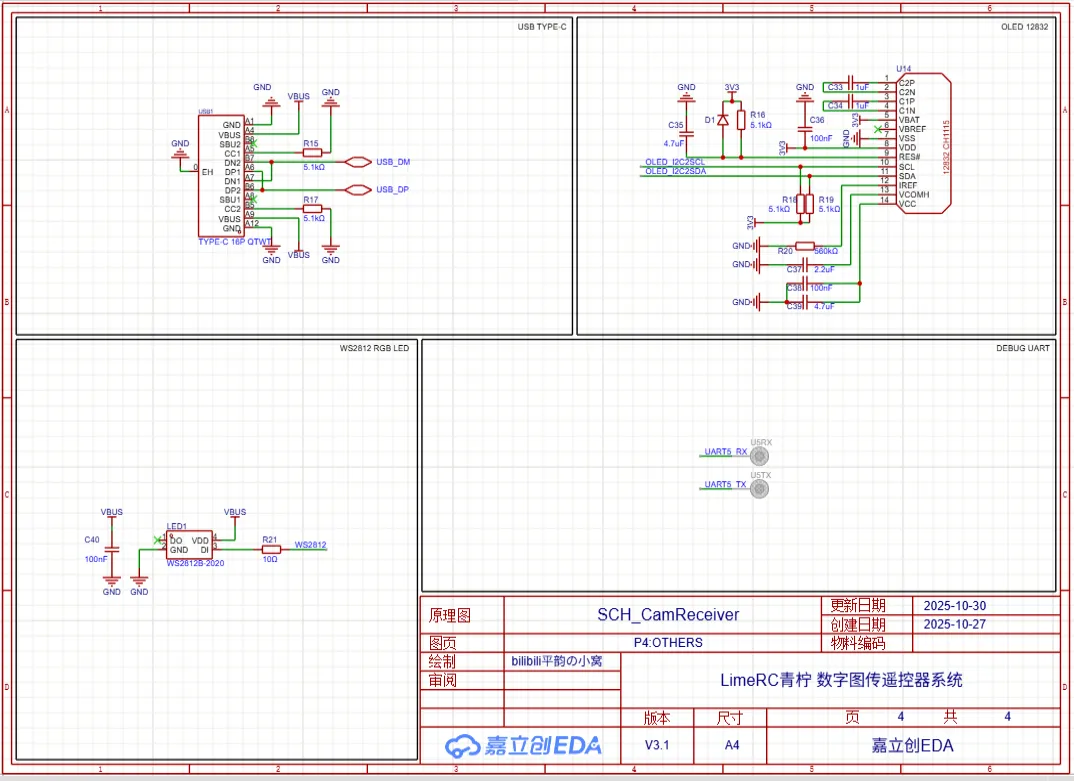Image resolution: width=1074 pixels, height=781 pixels.
Task: Click the P4:OTHERS page name field
Action: click(667, 643)
